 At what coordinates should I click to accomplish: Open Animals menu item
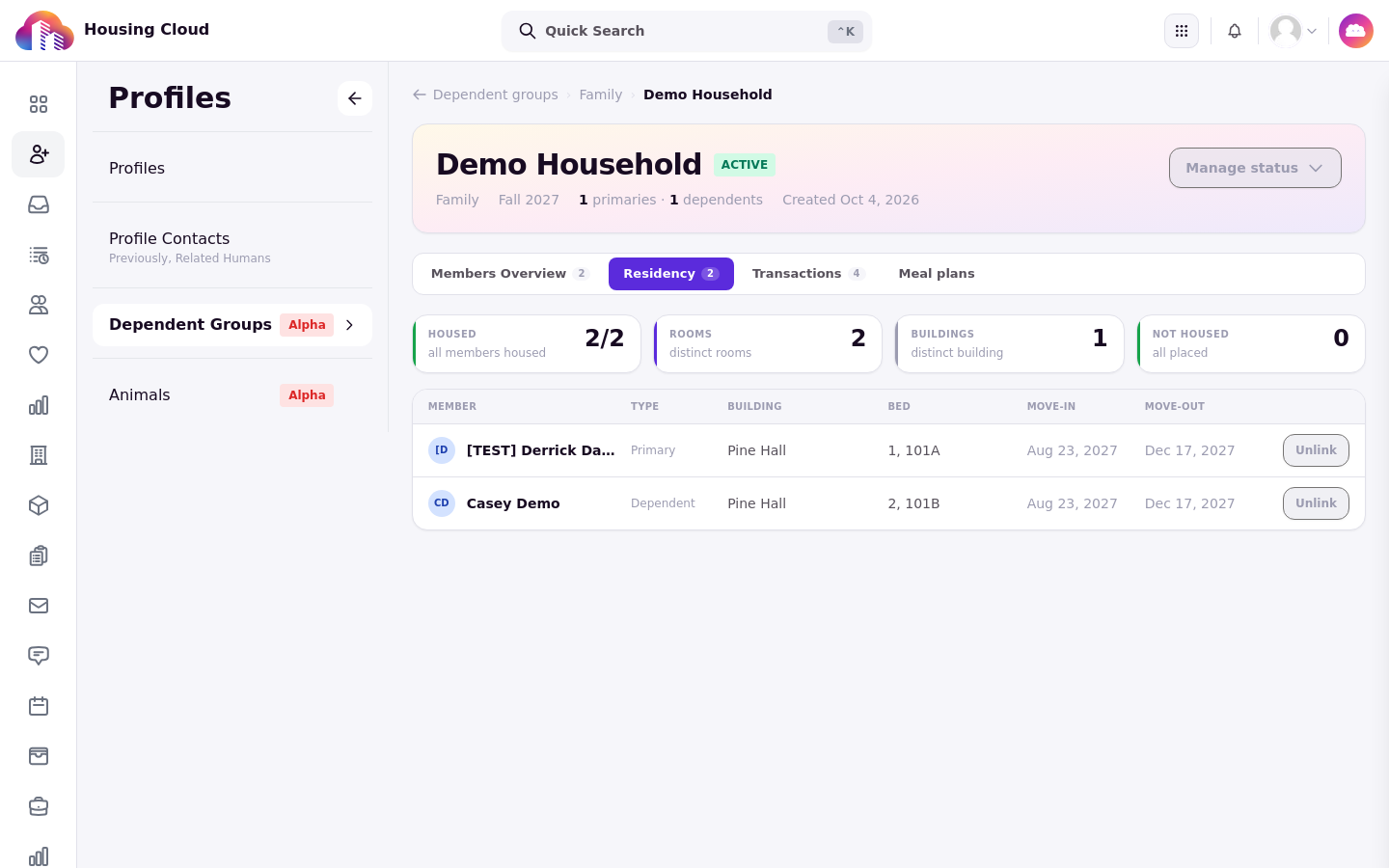(x=232, y=395)
